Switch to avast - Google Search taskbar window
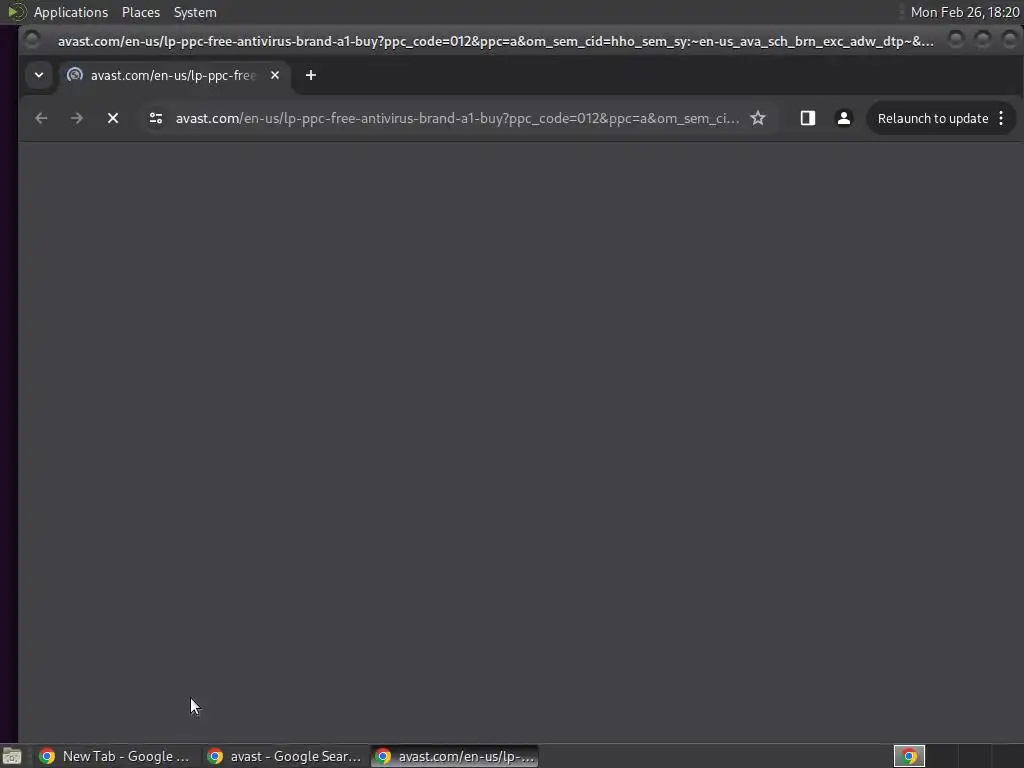The width and height of the screenshot is (1024, 768). click(x=286, y=756)
